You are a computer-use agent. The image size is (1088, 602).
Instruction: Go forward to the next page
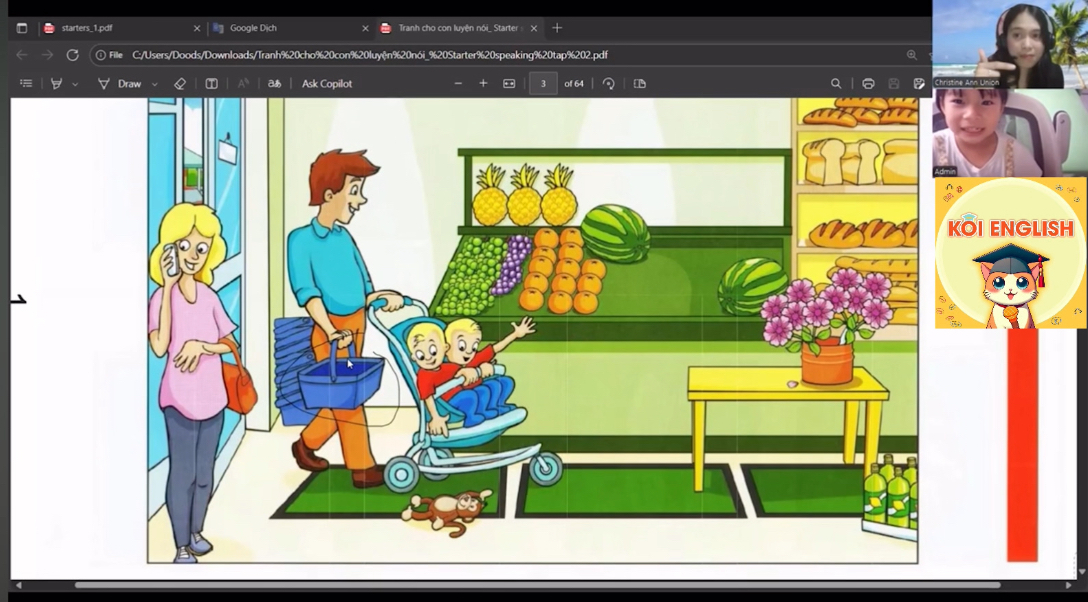[x=47, y=55]
